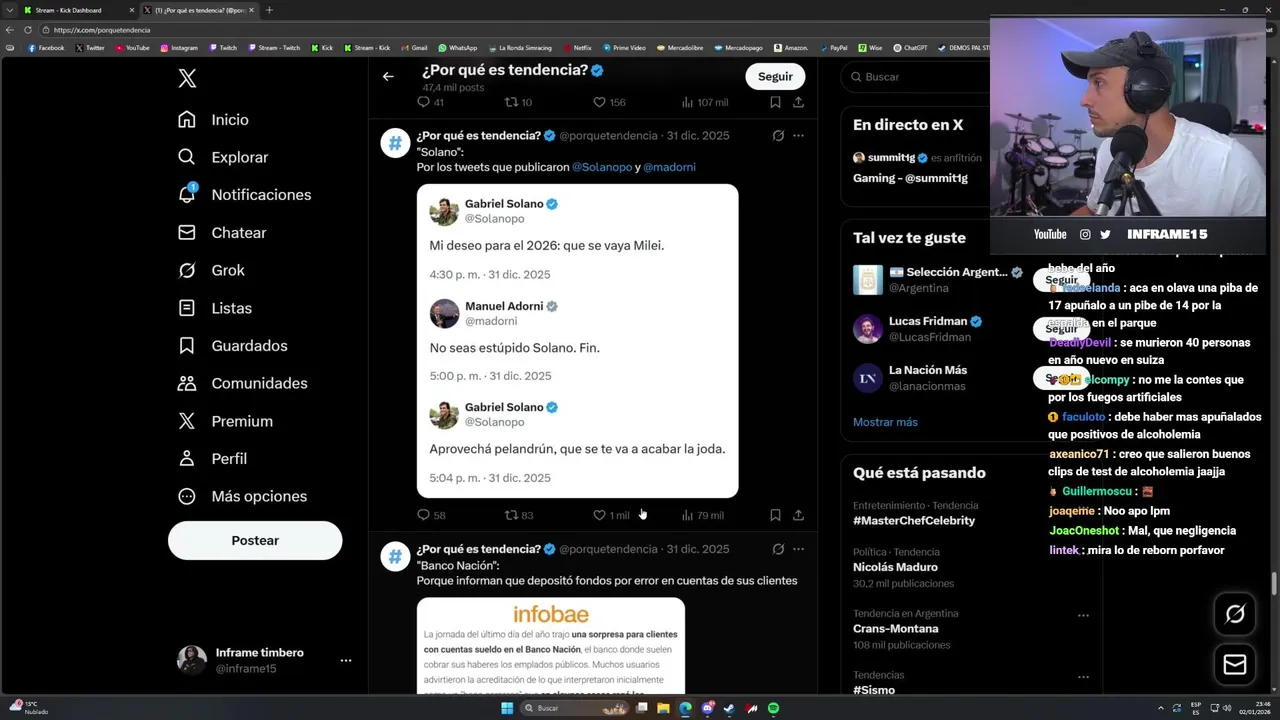Open the YouTube bookmark
The width and height of the screenshot is (1280, 720).
[132, 47]
